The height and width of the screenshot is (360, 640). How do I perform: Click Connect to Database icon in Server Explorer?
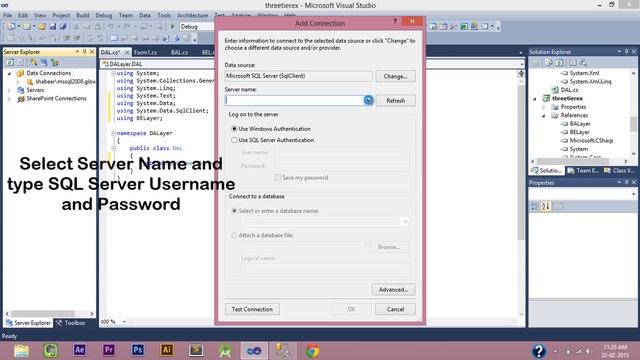point(34,62)
